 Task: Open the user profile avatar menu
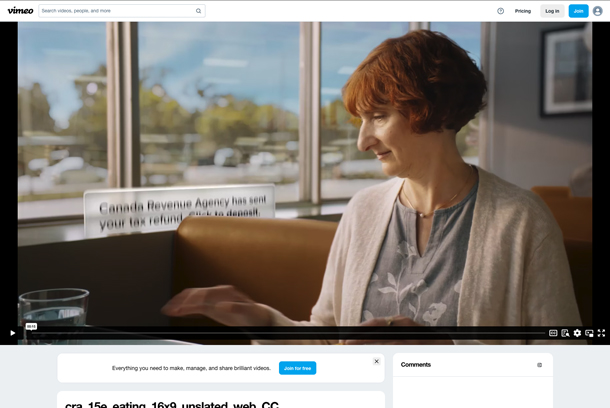click(598, 11)
